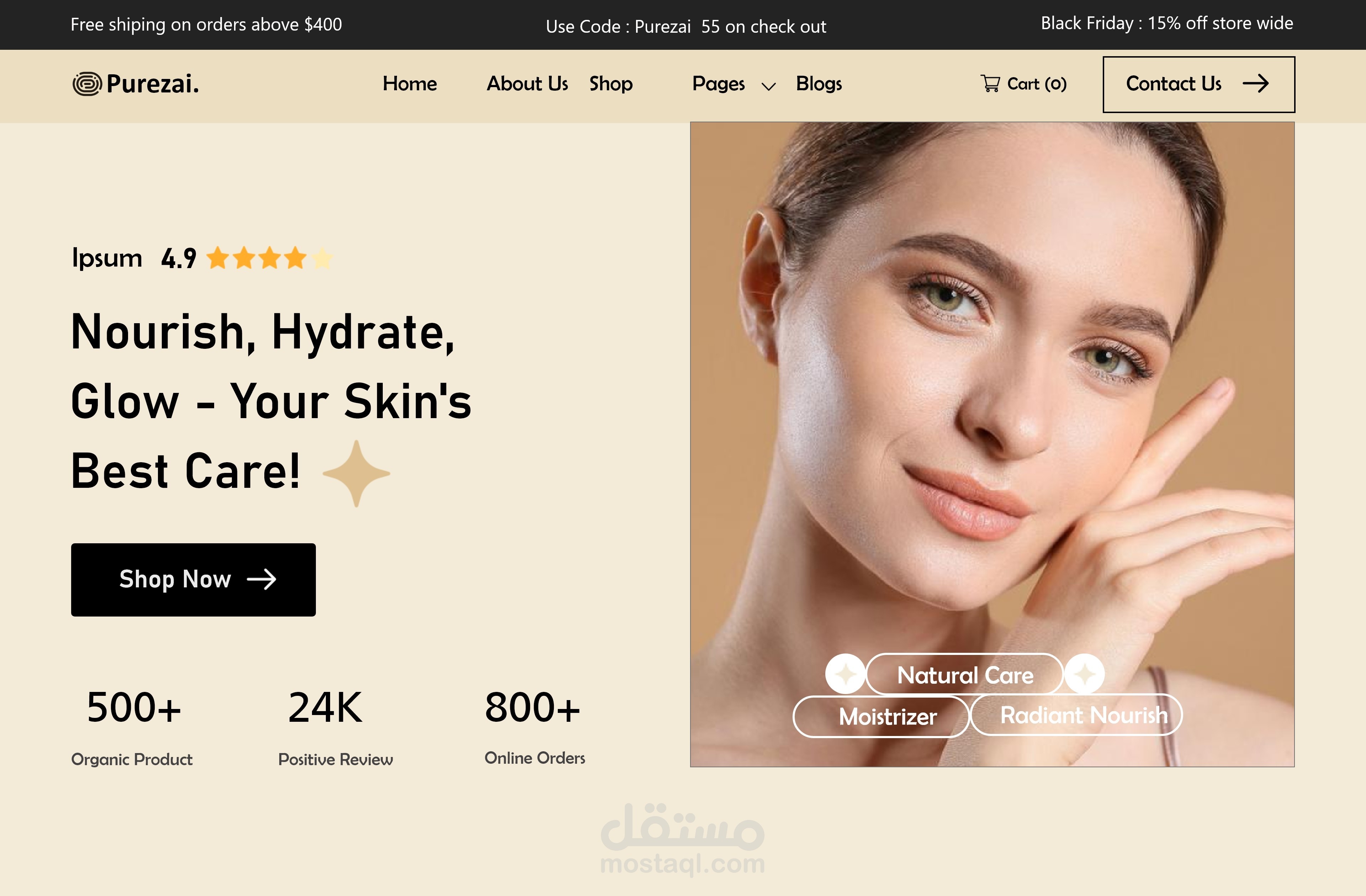The height and width of the screenshot is (896, 1366).
Task: Open the shopping cart icon
Action: pyautogui.click(x=990, y=84)
